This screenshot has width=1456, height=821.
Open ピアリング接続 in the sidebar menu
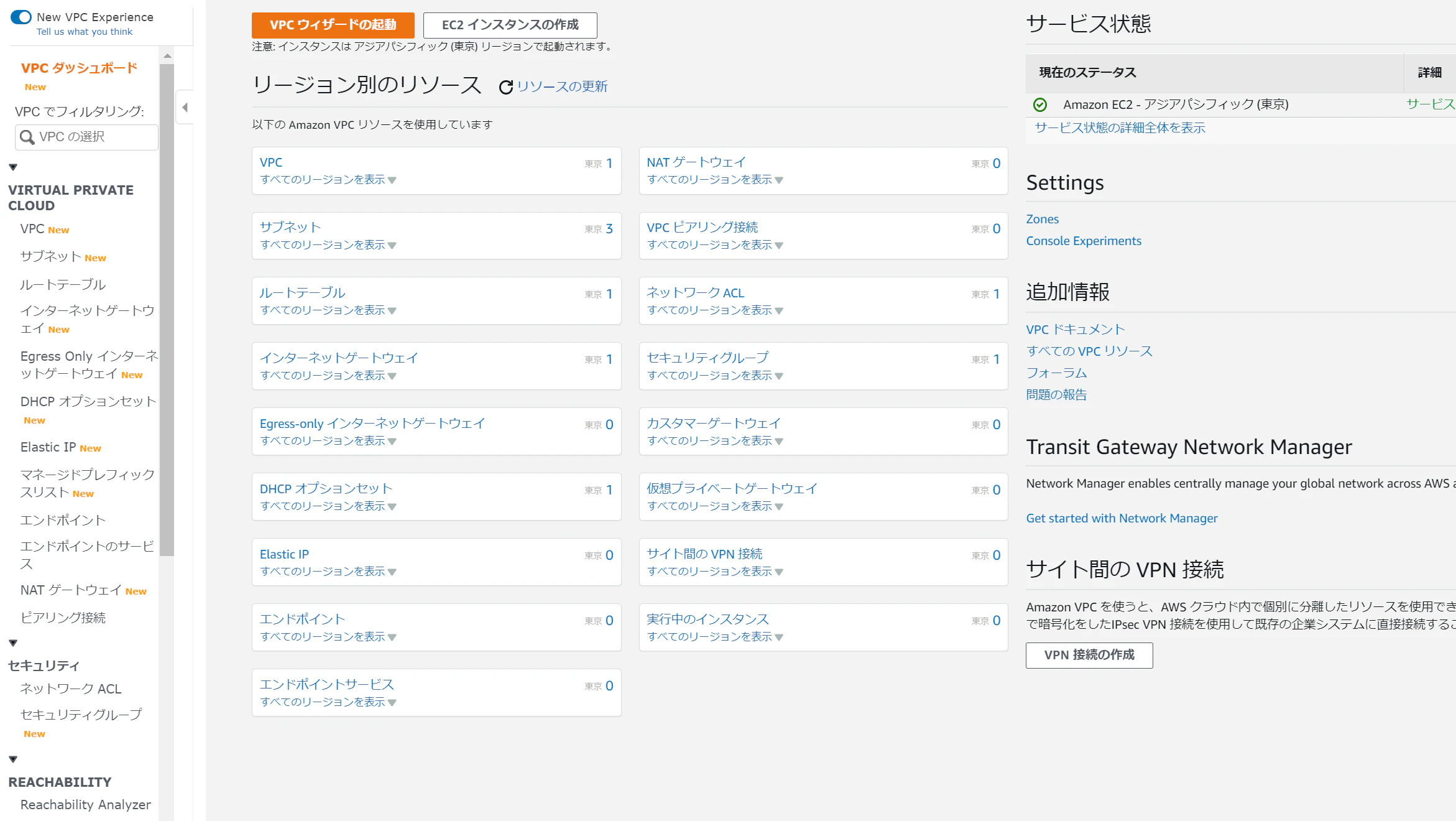click(63, 618)
